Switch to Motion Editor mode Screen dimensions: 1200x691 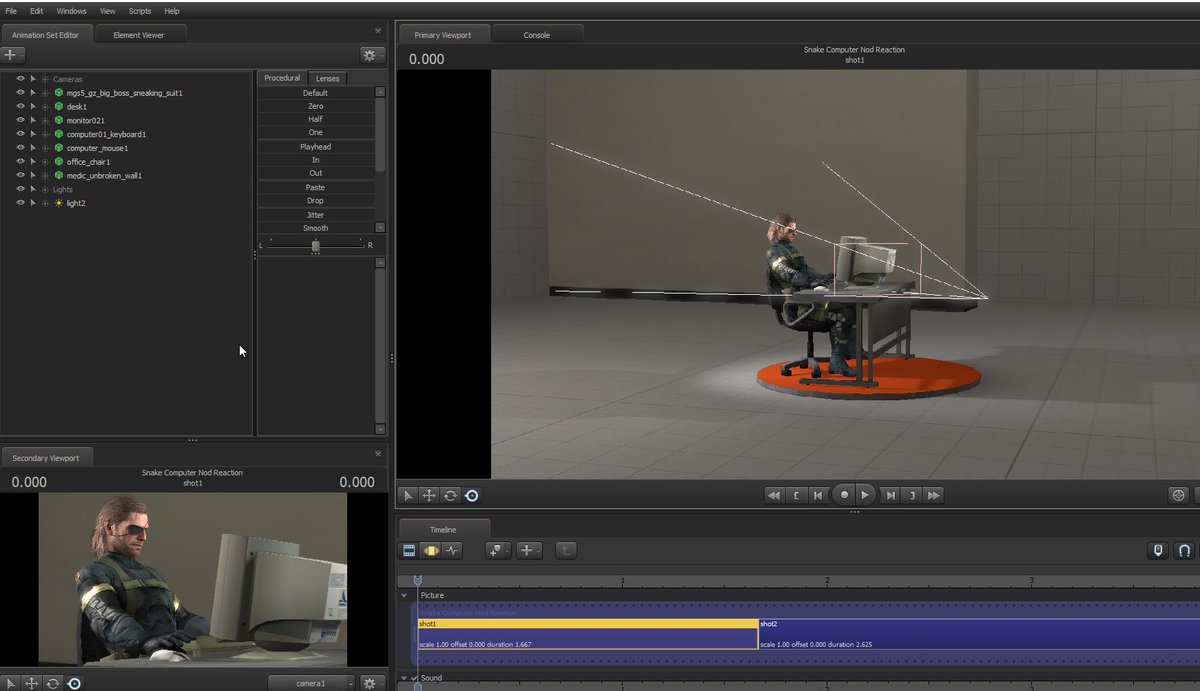[x=431, y=550]
